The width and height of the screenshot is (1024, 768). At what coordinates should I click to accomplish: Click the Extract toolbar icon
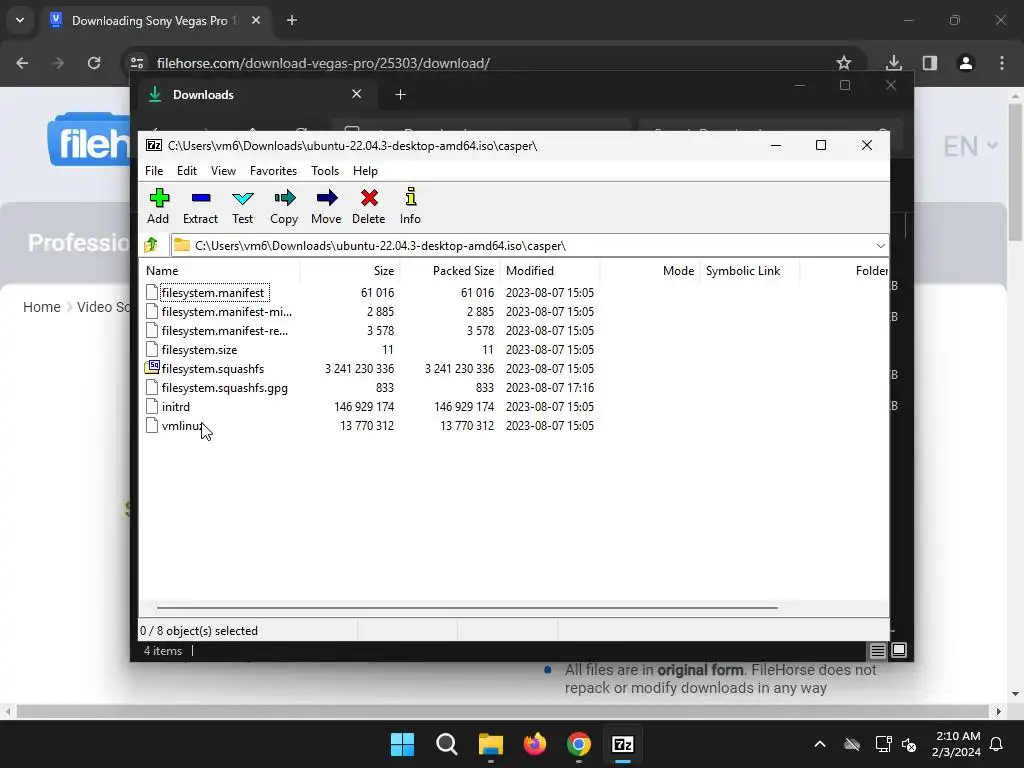point(200,198)
